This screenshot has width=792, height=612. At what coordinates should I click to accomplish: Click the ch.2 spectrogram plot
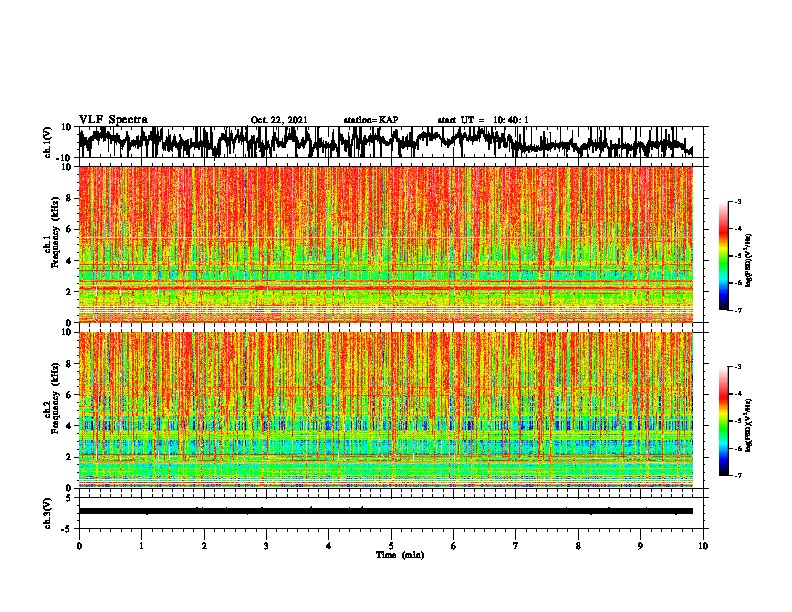385,410
